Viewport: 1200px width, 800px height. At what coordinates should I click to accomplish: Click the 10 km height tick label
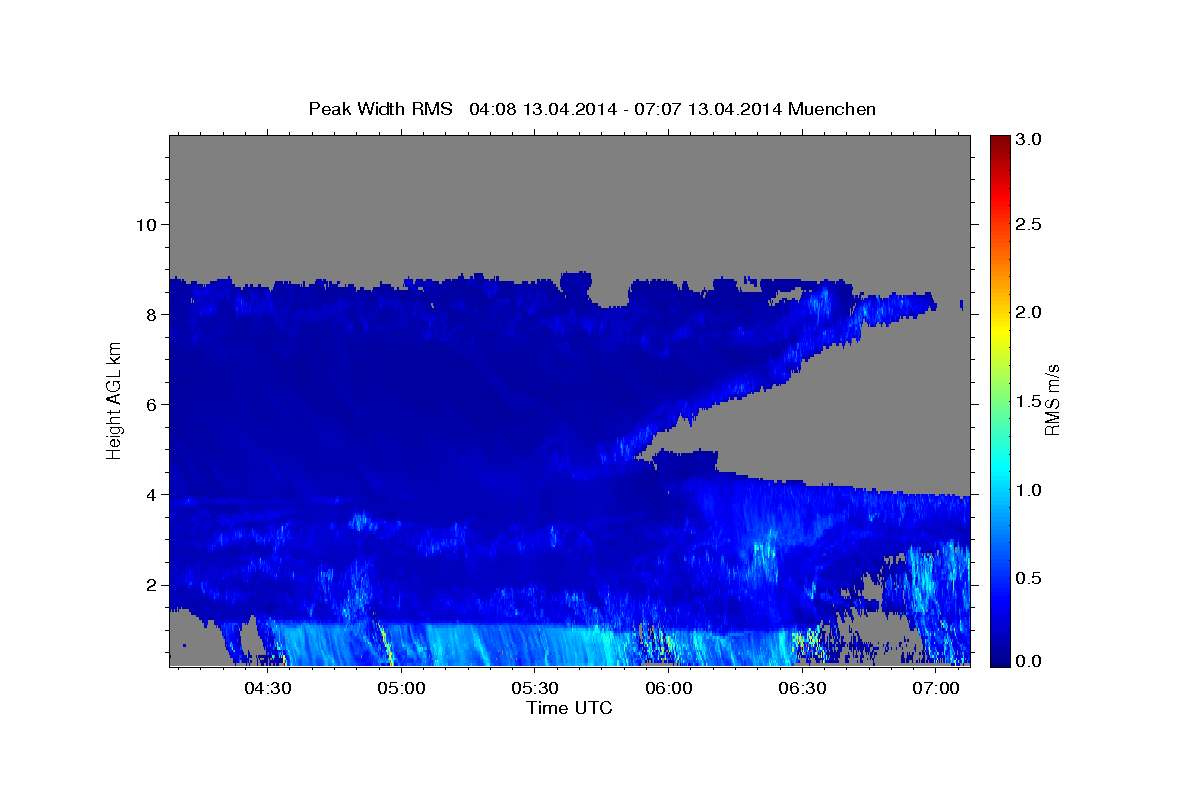tap(145, 224)
